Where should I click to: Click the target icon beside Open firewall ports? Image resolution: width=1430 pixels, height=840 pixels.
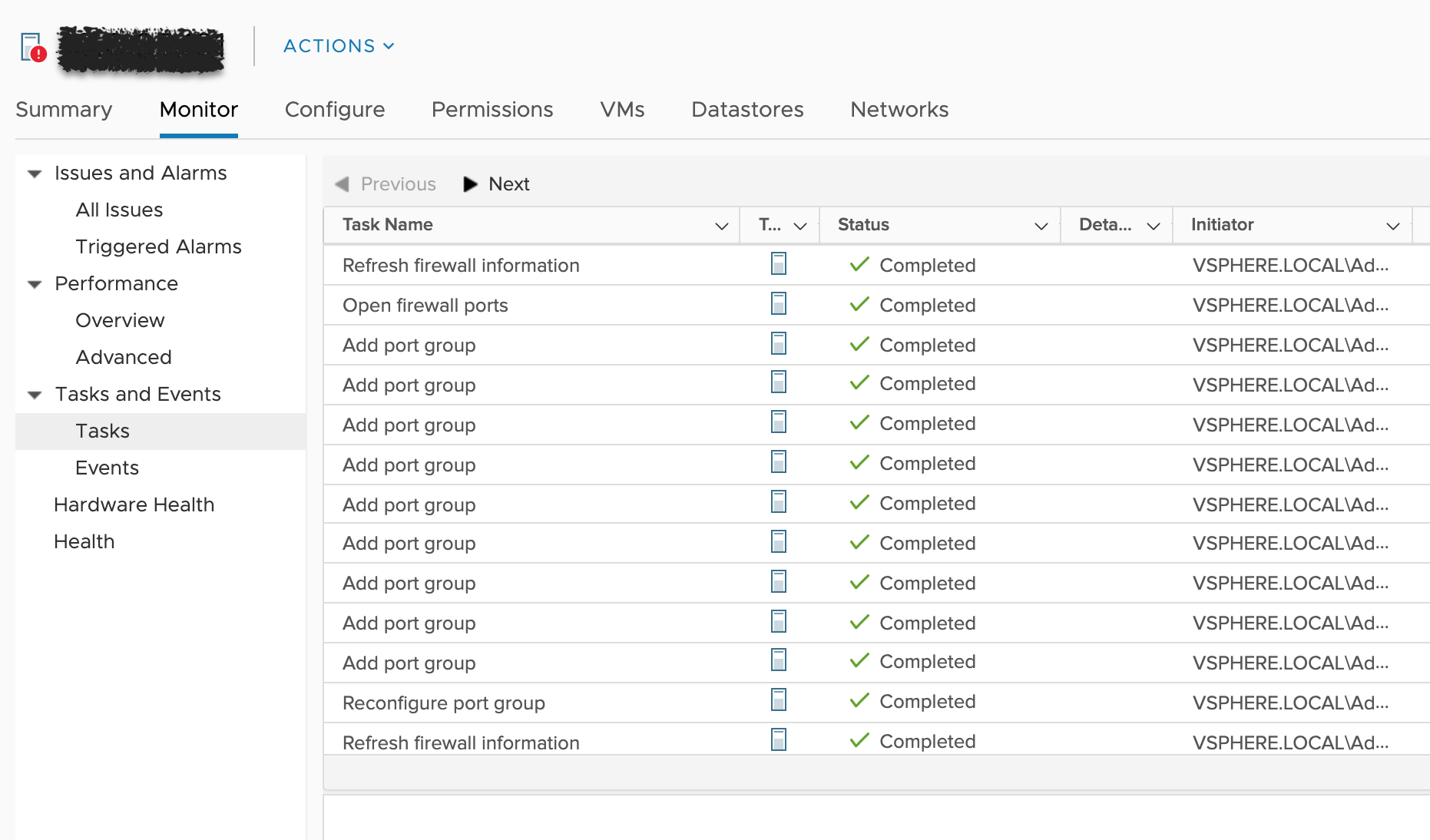coord(779,304)
